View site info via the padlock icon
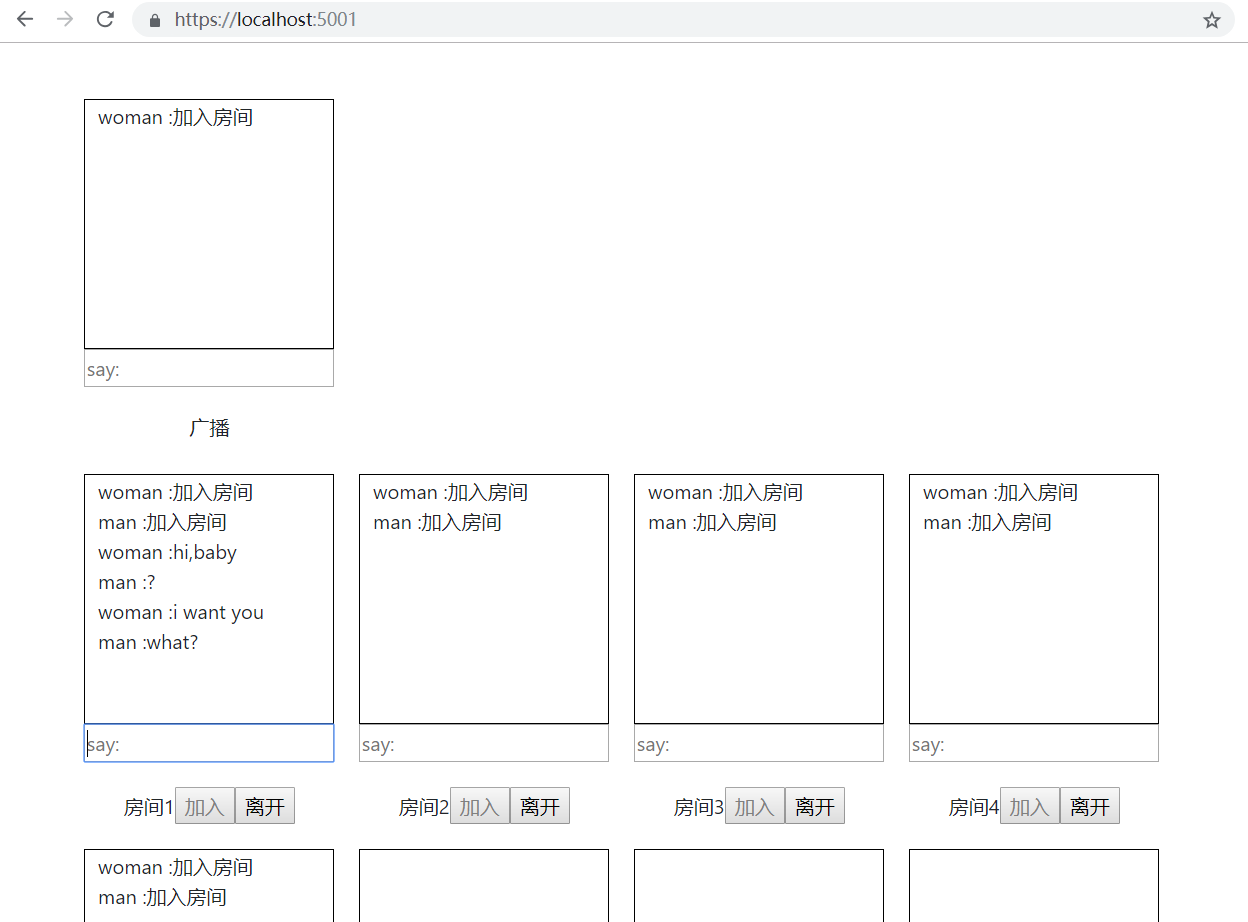The image size is (1248, 922). [x=154, y=20]
